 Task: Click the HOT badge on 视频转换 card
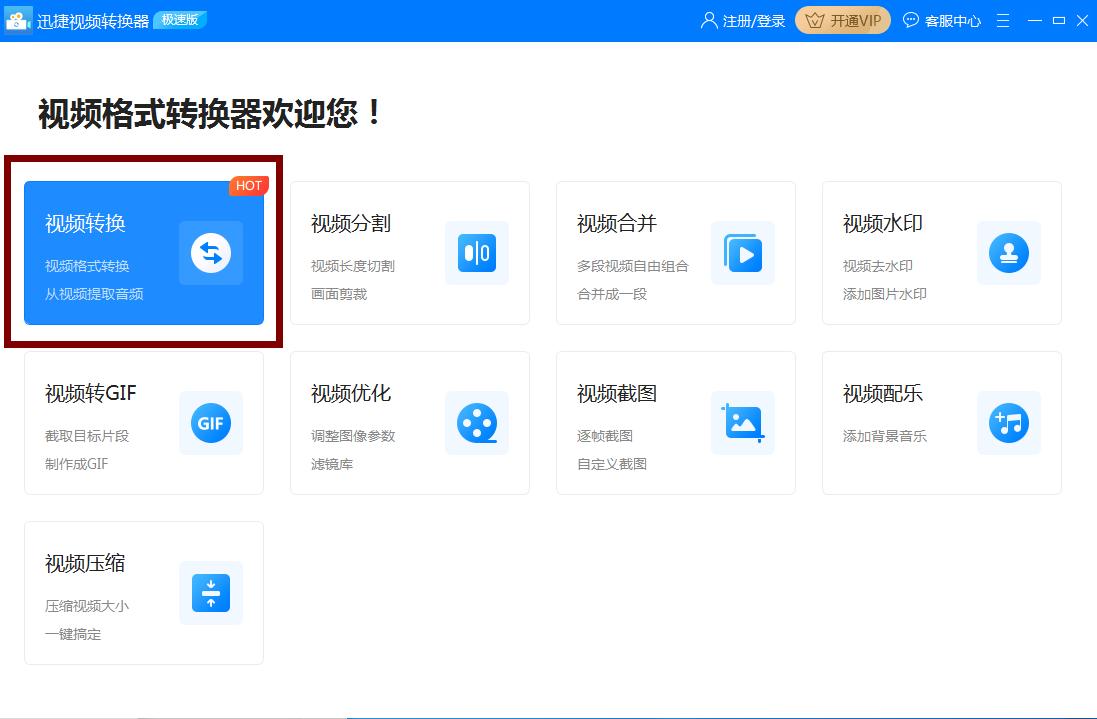(x=248, y=185)
